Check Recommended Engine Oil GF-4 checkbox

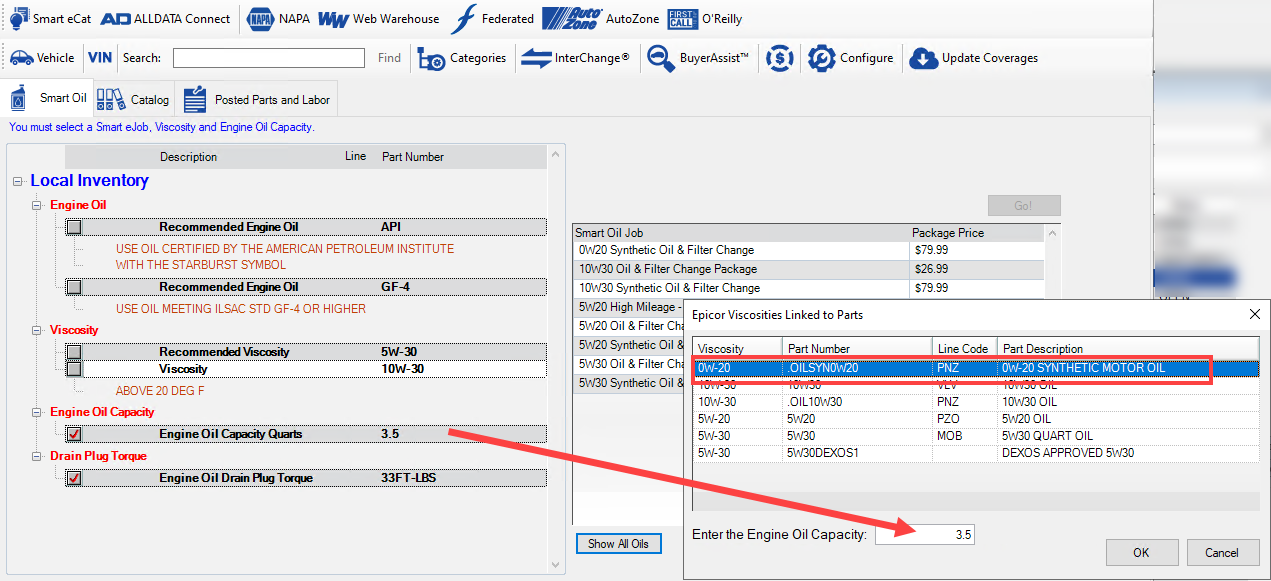74,287
